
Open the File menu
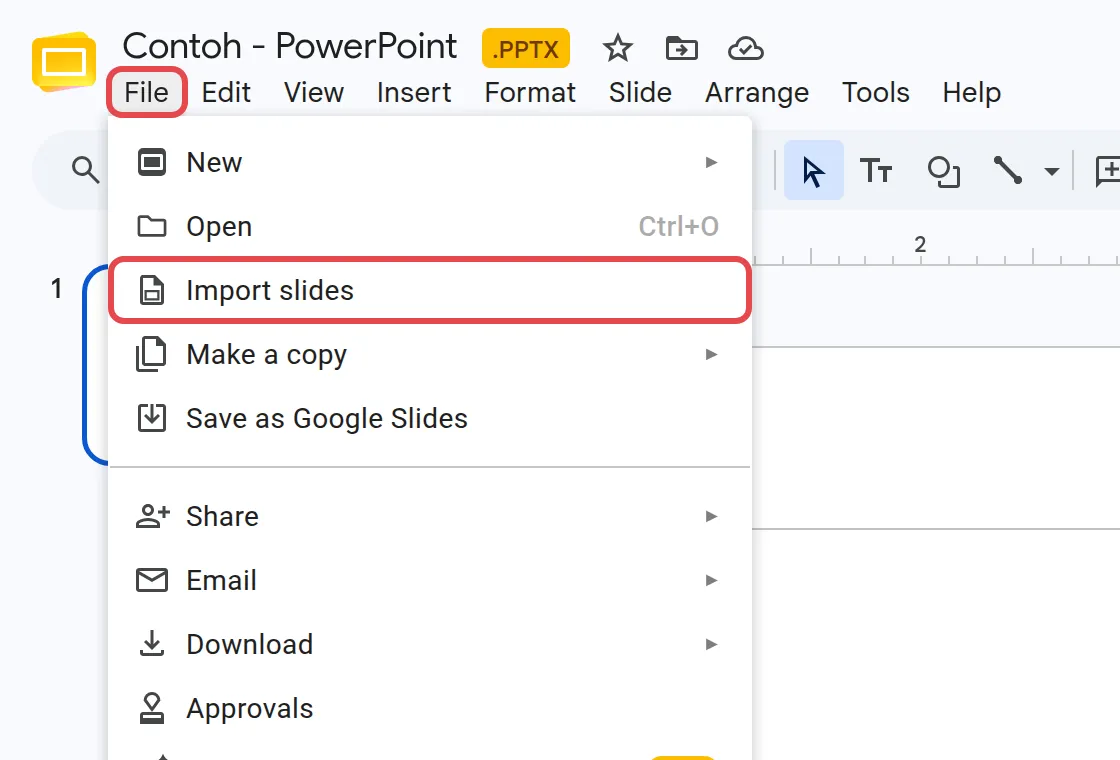tap(146, 92)
